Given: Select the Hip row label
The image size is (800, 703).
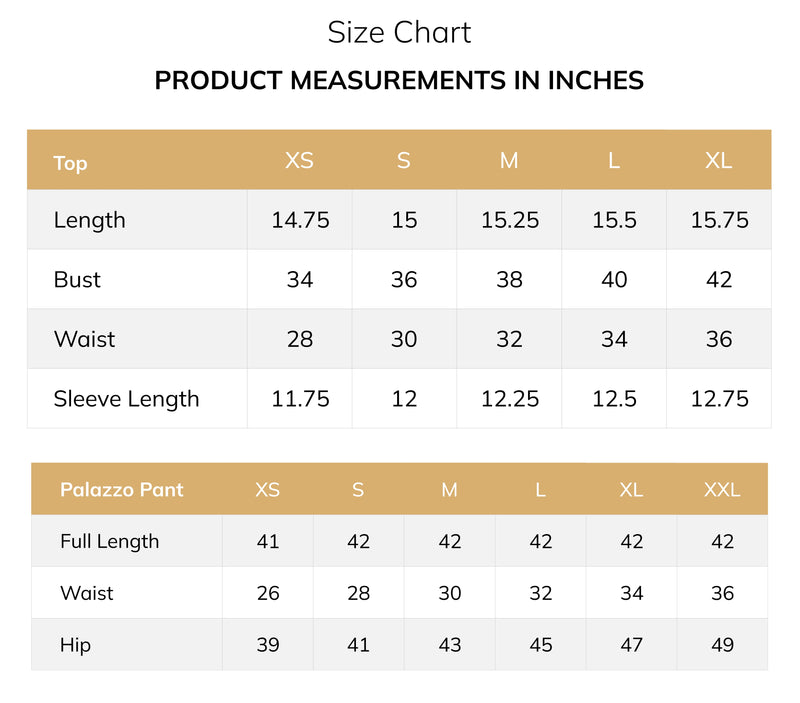Looking at the screenshot, I should [x=76, y=645].
